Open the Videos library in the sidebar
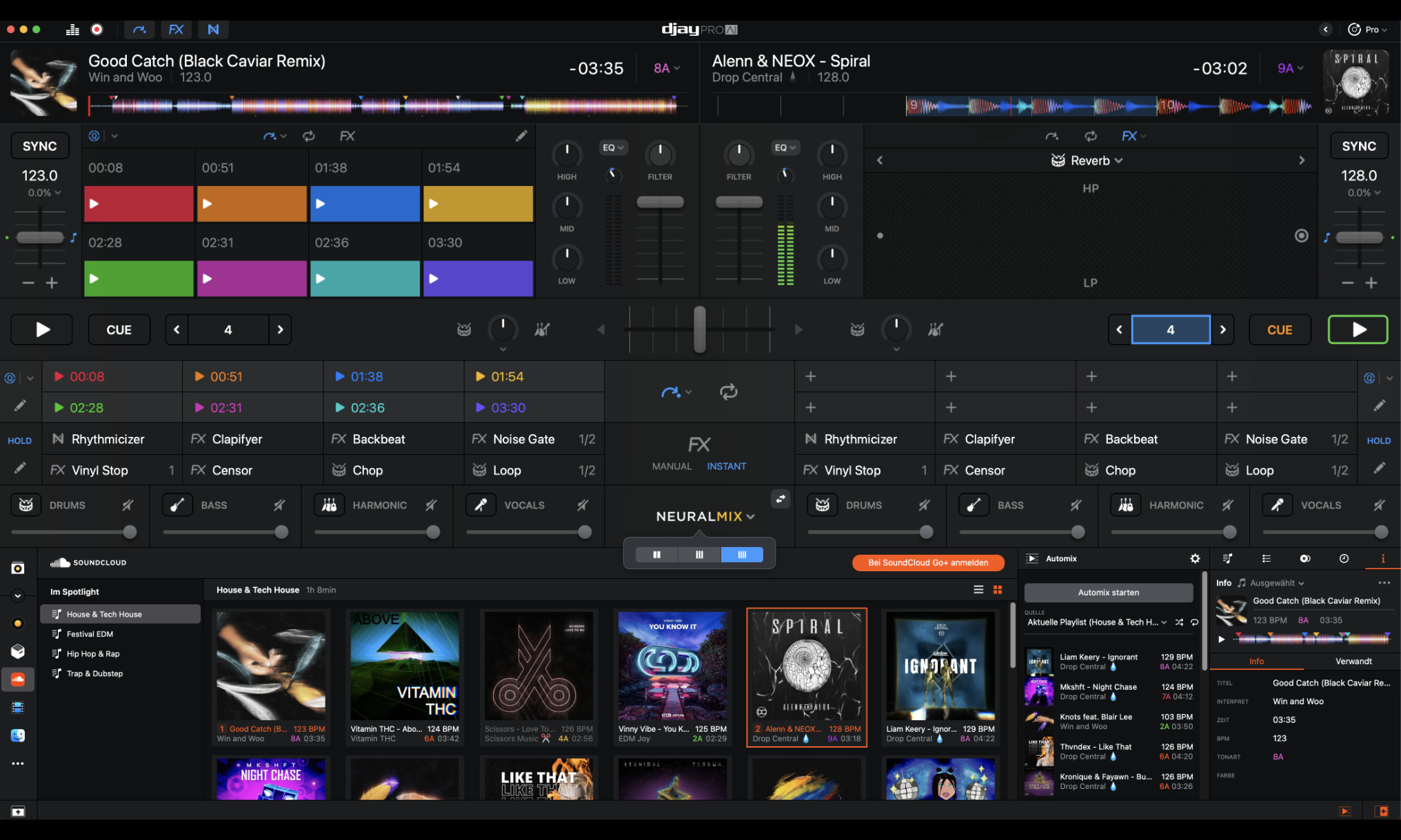The height and width of the screenshot is (840, 1401). pos(18,707)
